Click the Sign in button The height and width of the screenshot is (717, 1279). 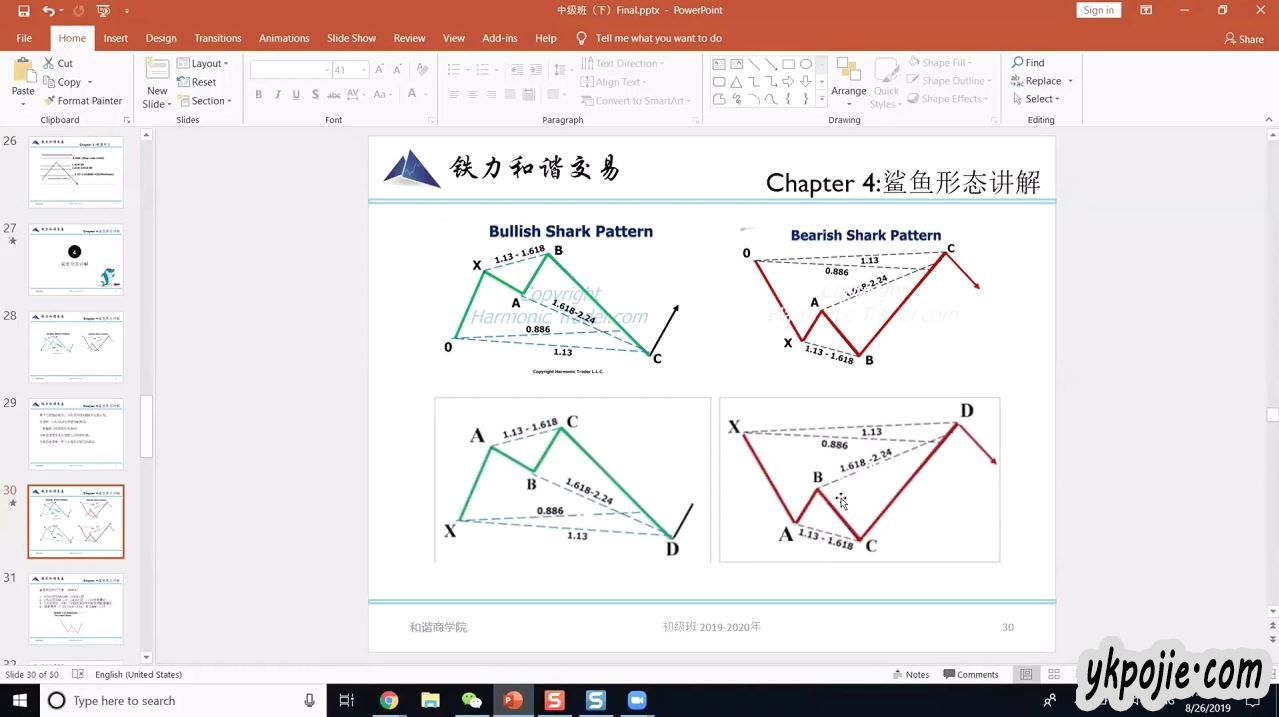pos(1098,10)
